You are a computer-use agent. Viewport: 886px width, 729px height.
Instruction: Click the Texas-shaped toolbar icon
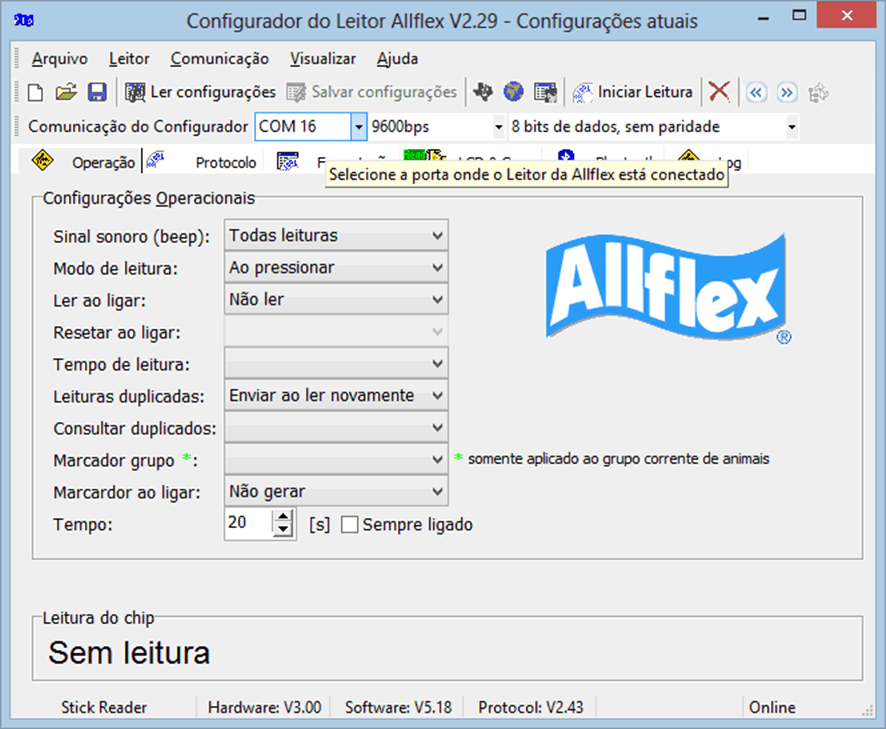point(483,92)
